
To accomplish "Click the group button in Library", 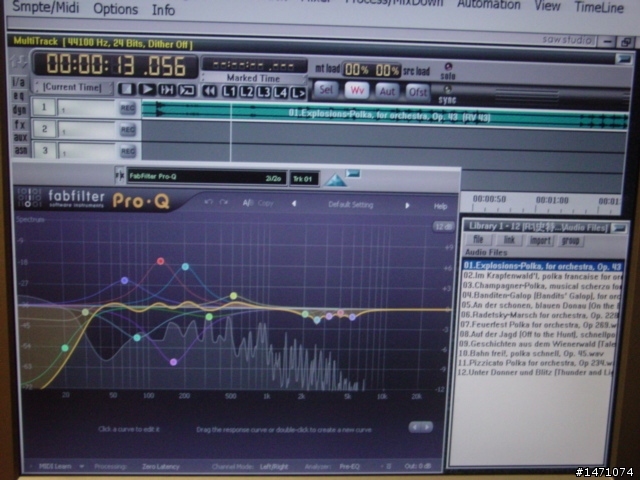I will click(x=571, y=241).
